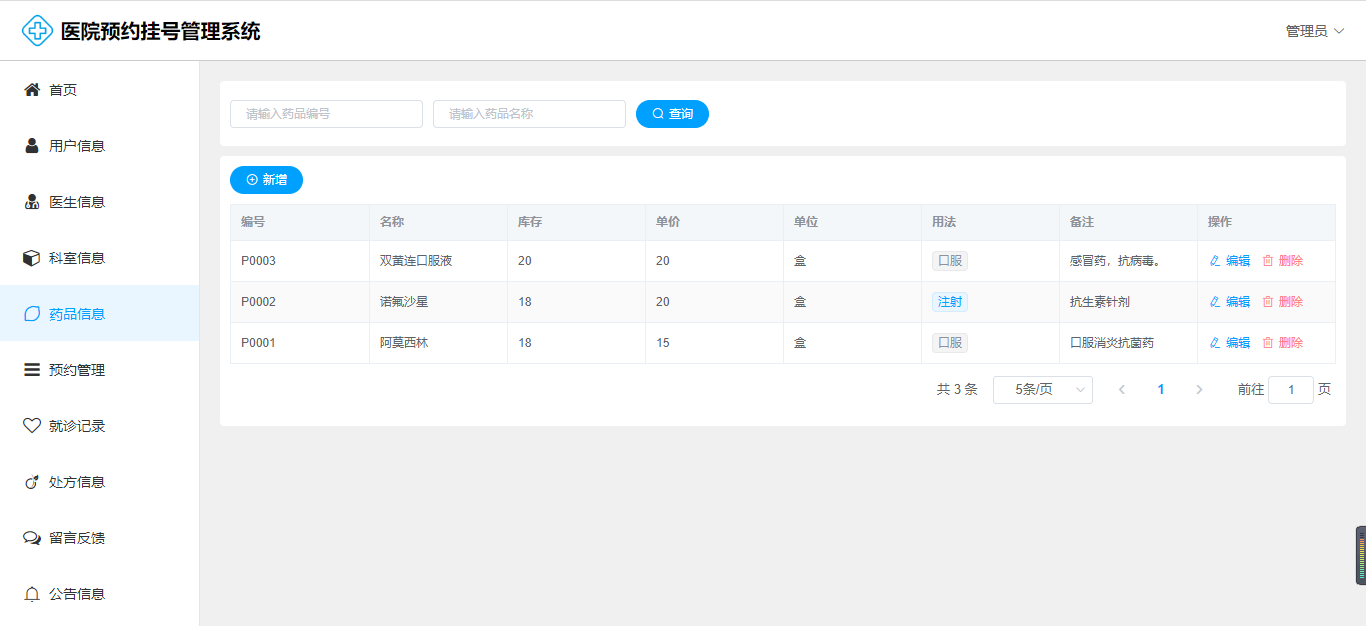Click the next page arrow in pagination

(1199, 390)
